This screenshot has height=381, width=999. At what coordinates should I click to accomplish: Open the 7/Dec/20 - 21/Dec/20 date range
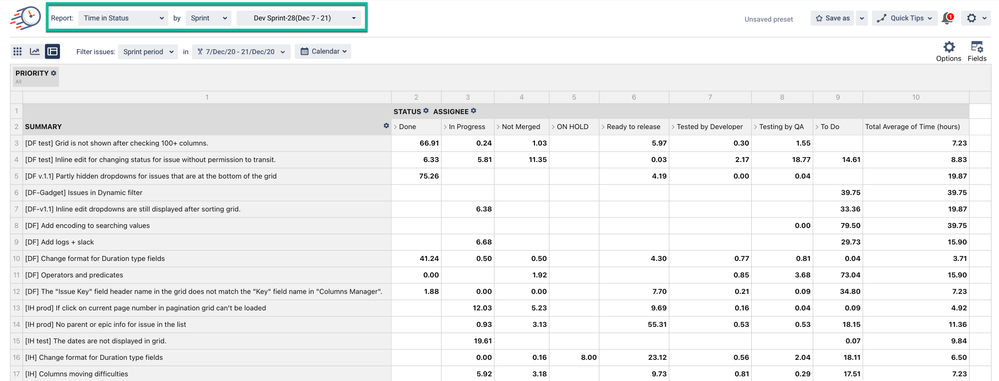241,52
